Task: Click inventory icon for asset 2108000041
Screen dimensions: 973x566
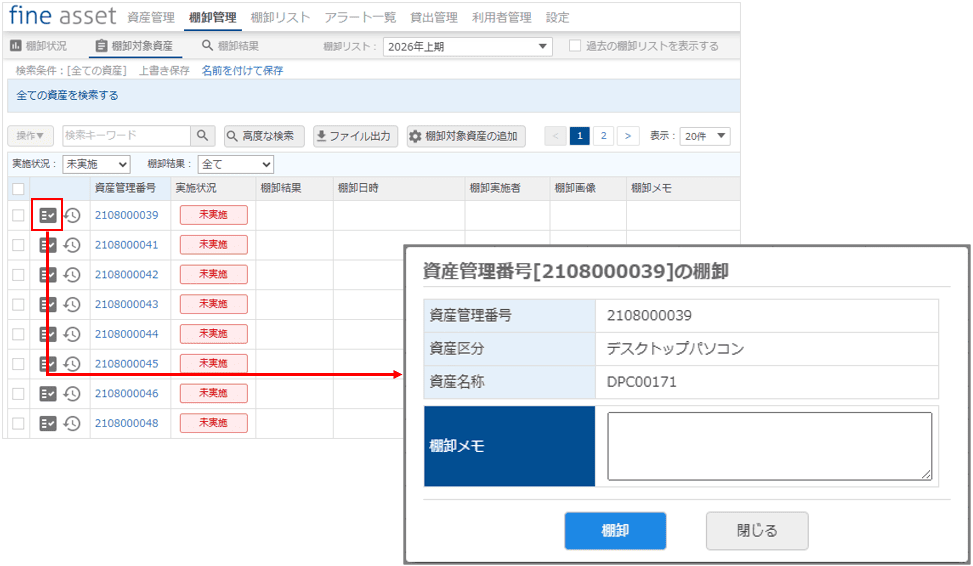Action: (48, 245)
